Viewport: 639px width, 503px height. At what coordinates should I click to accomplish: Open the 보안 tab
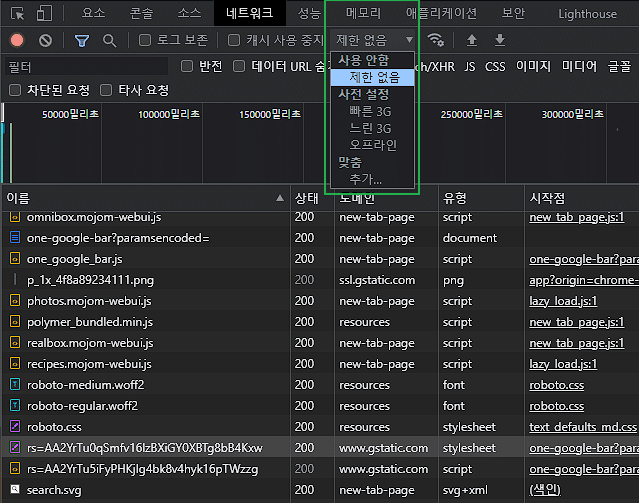click(x=513, y=13)
